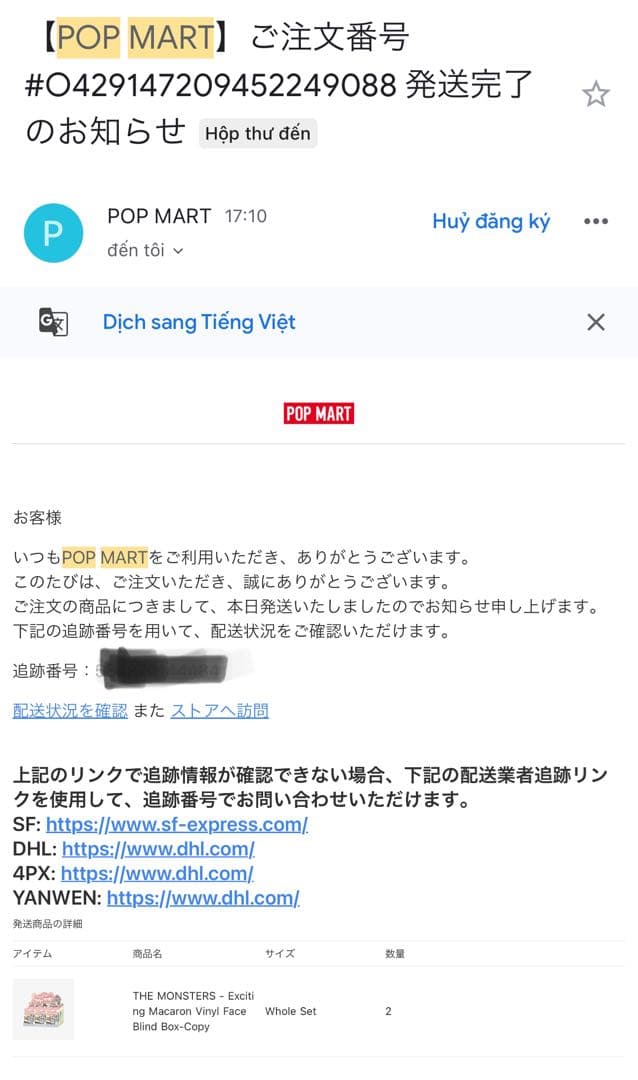Click Huỷ đăng ký to unsubscribe
The image size is (638, 1080).
pyautogui.click(x=491, y=221)
